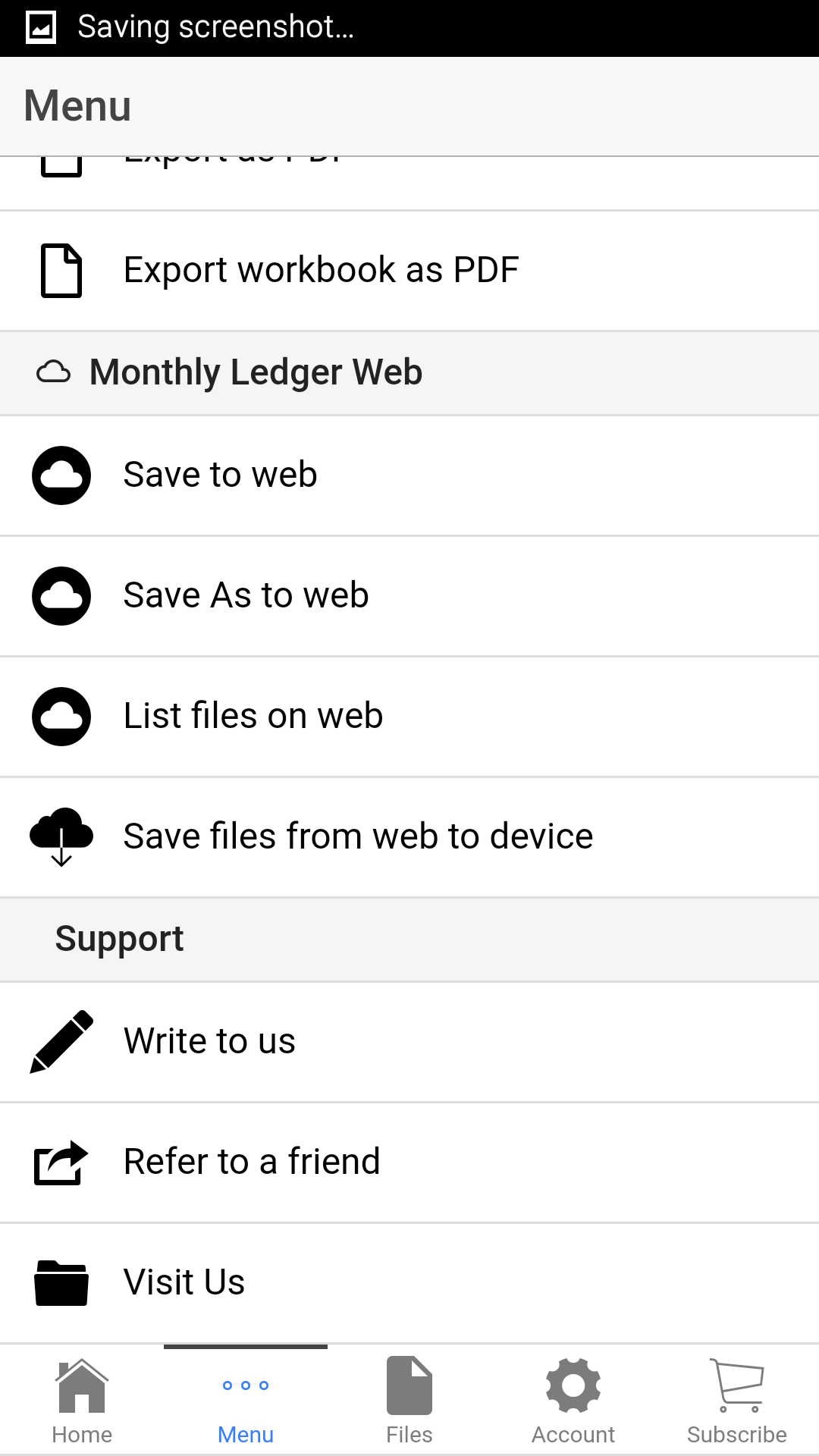Open List files on web

[253, 717]
